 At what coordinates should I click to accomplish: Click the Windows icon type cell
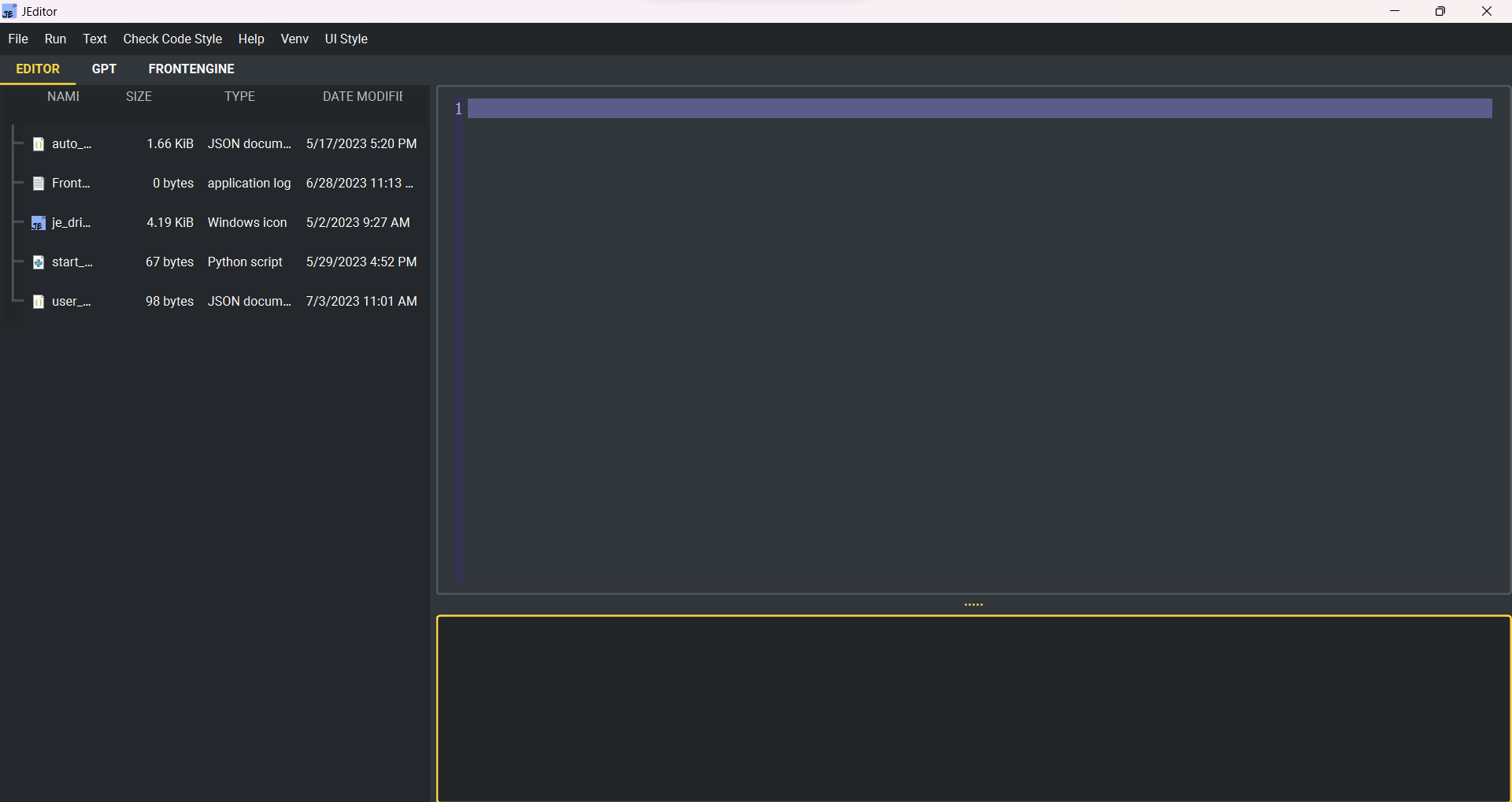pyautogui.click(x=247, y=222)
